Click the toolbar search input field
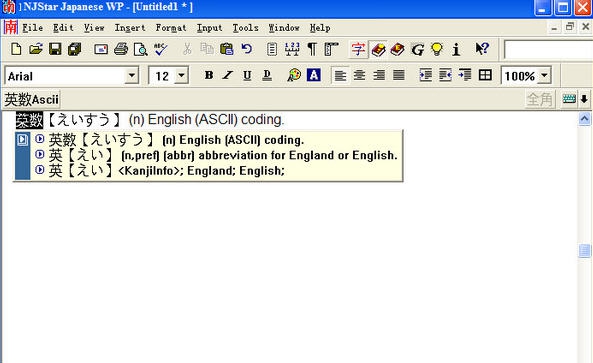Image resolution: width=593 pixels, height=363 pixels. pos(548,50)
